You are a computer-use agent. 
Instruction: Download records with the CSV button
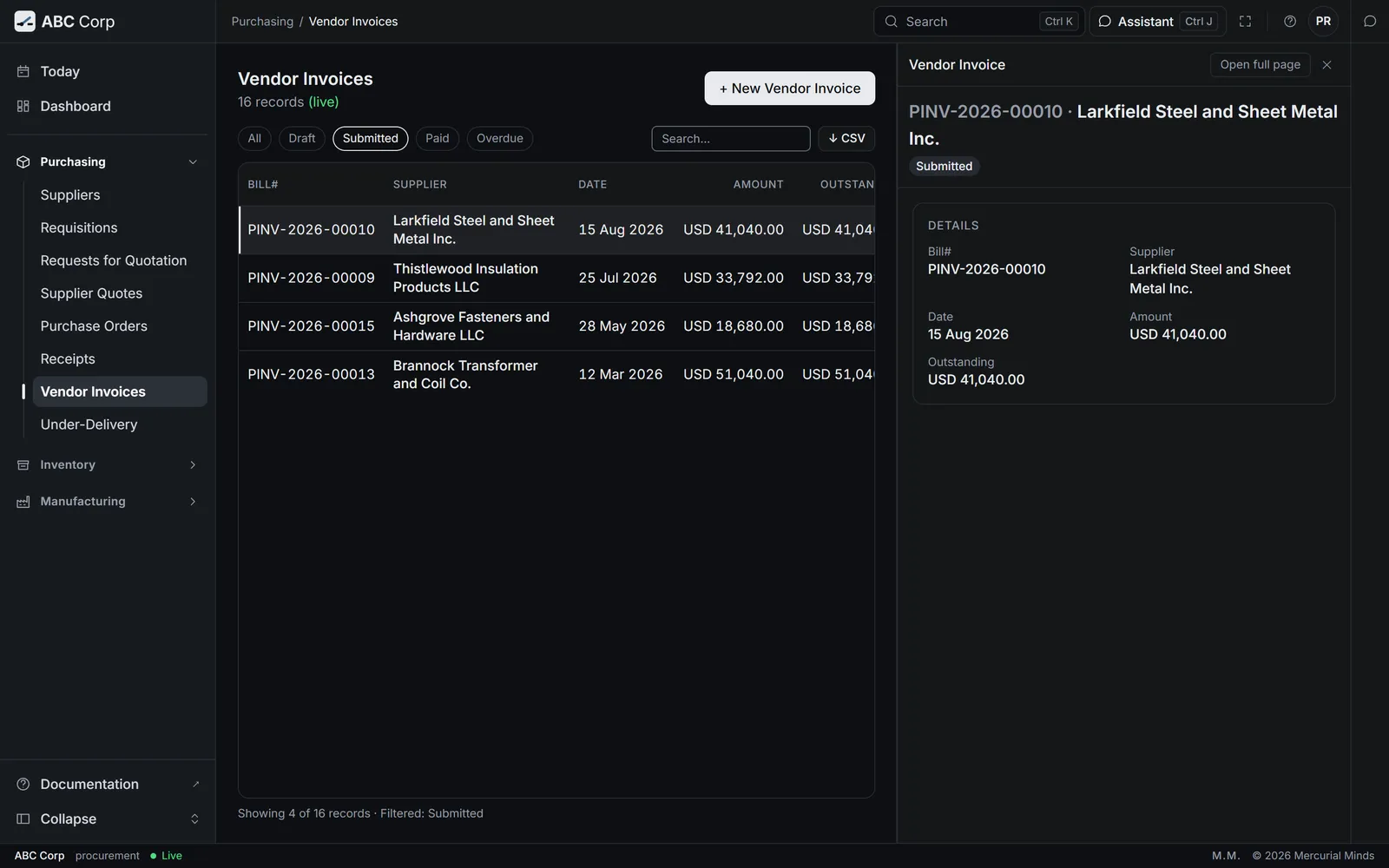(846, 138)
